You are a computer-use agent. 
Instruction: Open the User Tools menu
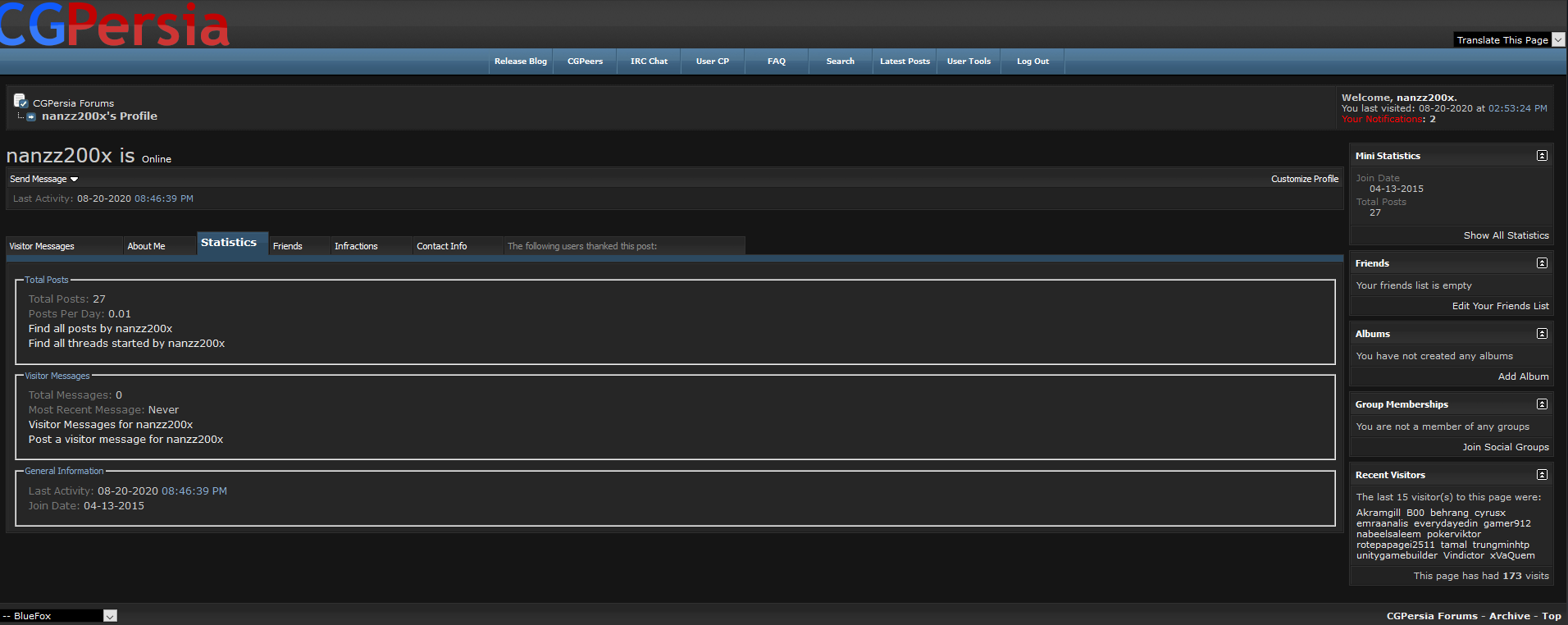969,62
